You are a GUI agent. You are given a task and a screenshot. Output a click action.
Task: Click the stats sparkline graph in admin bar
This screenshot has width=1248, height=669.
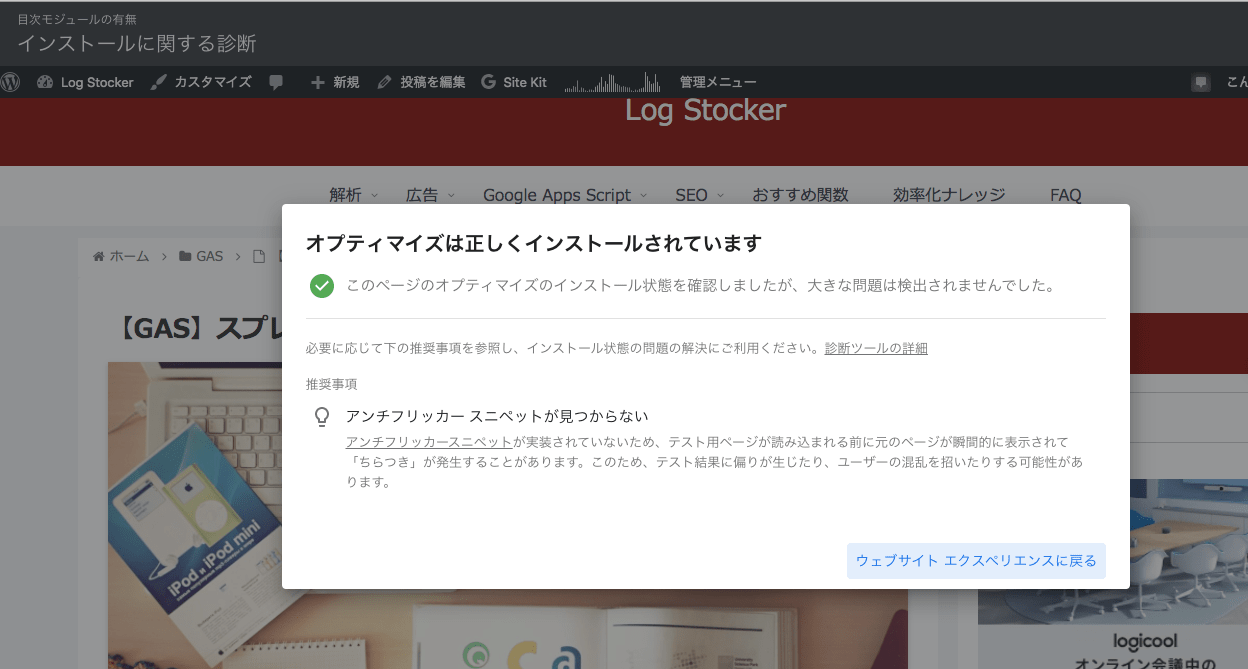click(x=613, y=82)
